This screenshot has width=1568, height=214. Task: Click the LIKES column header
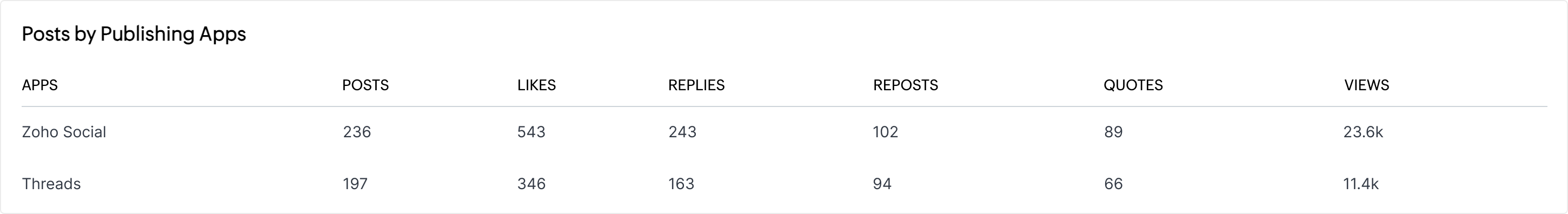[536, 85]
